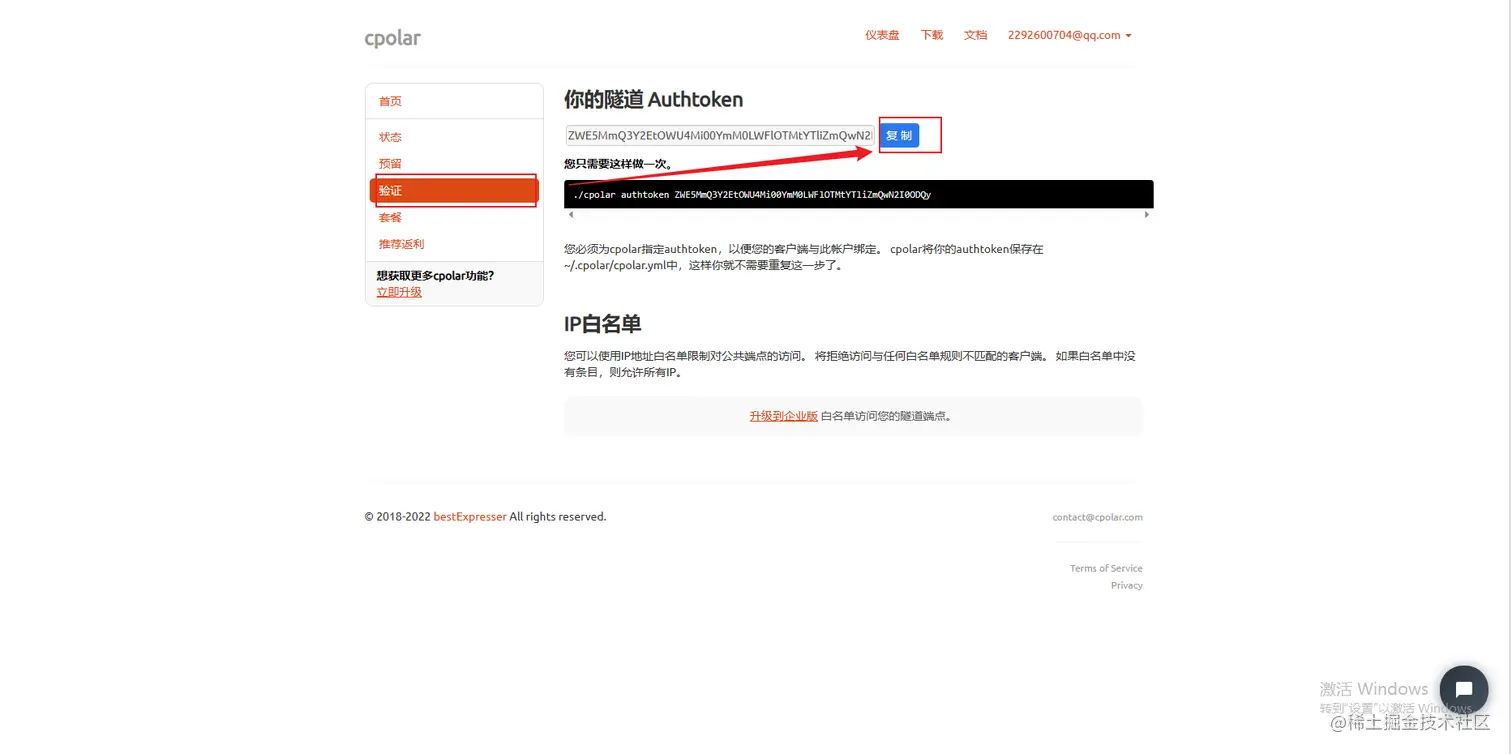Expand the 2292600704@qq.com account dropdown
The image size is (1512, 754).
pos(1069,35)
